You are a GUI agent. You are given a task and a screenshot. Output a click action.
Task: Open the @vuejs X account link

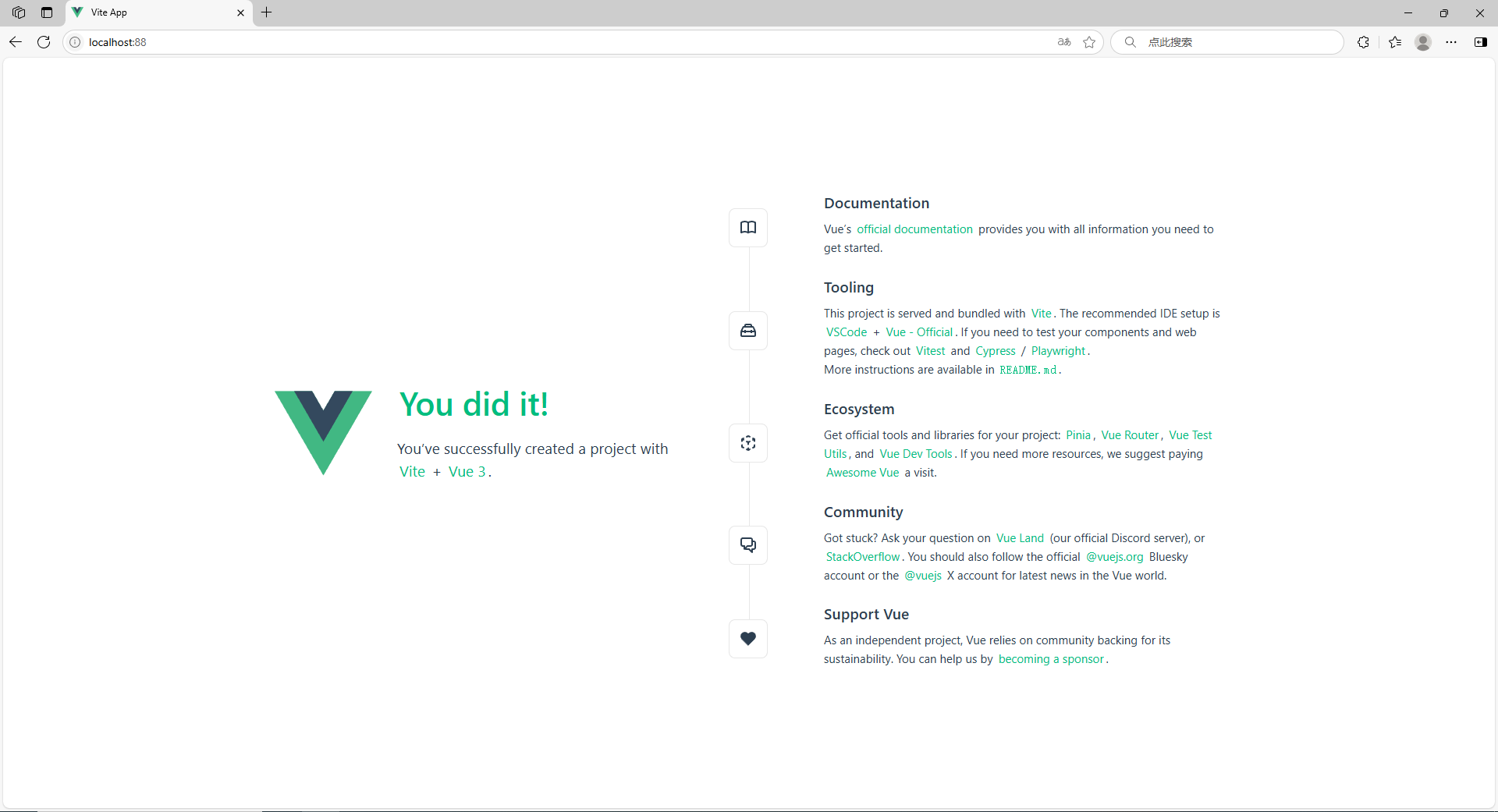[x=923, y=576]
